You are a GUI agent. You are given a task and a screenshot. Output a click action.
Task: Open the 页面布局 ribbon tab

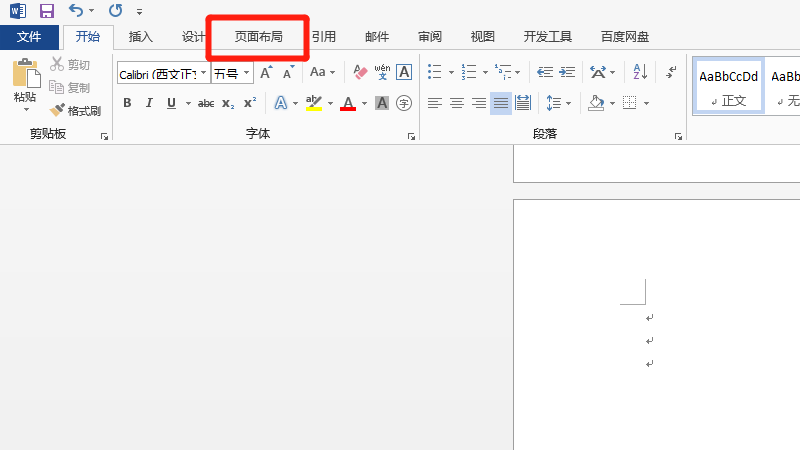258,37
